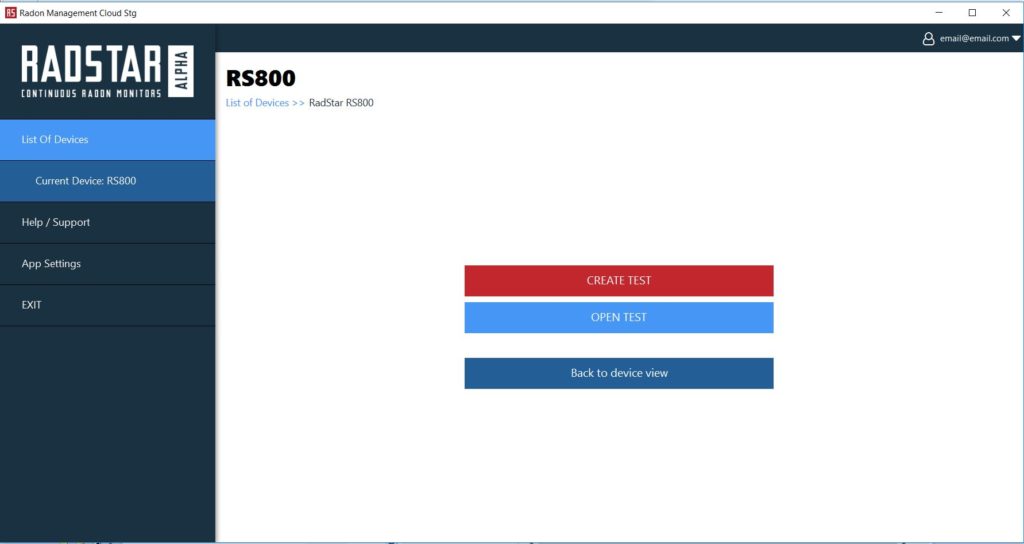1024x544 pixels.
Task: Open App Settings in sidebar
Action: [x=107, y=264]
